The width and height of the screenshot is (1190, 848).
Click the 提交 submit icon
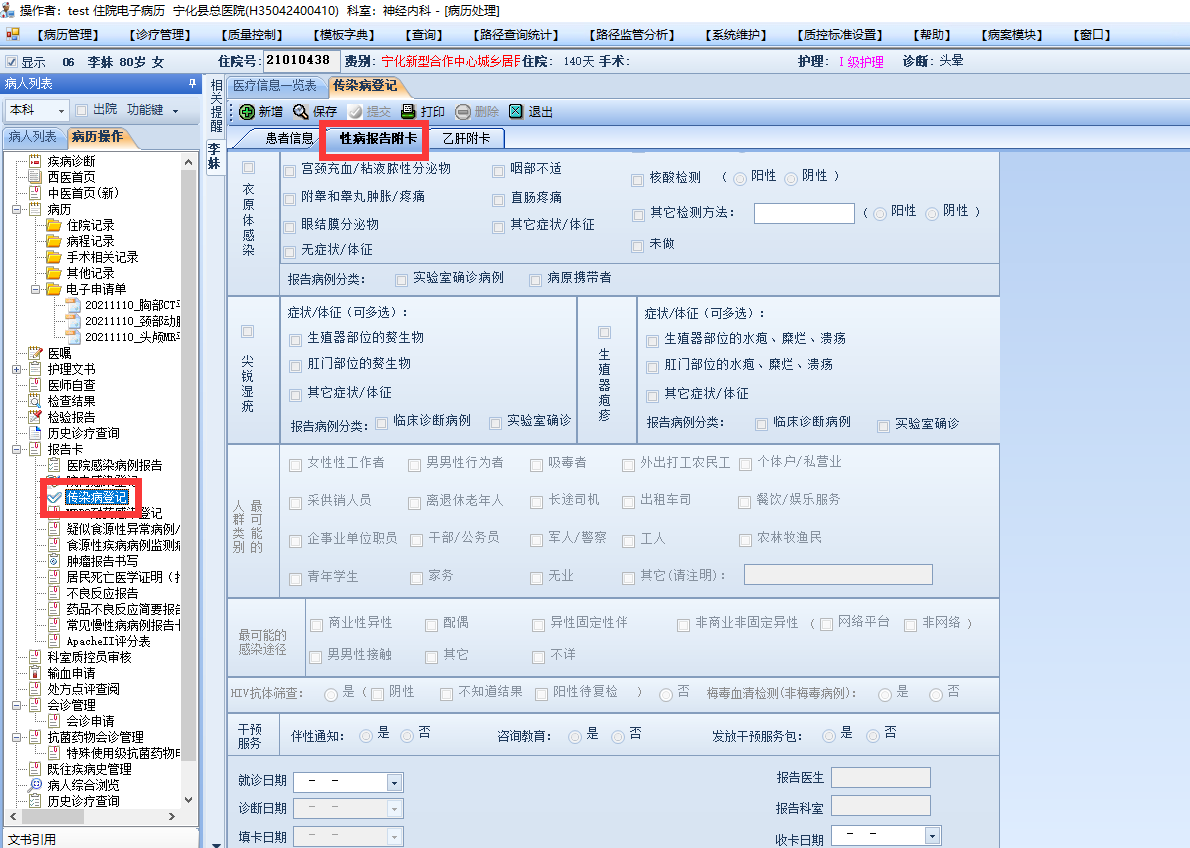click(x=355, y=112)
